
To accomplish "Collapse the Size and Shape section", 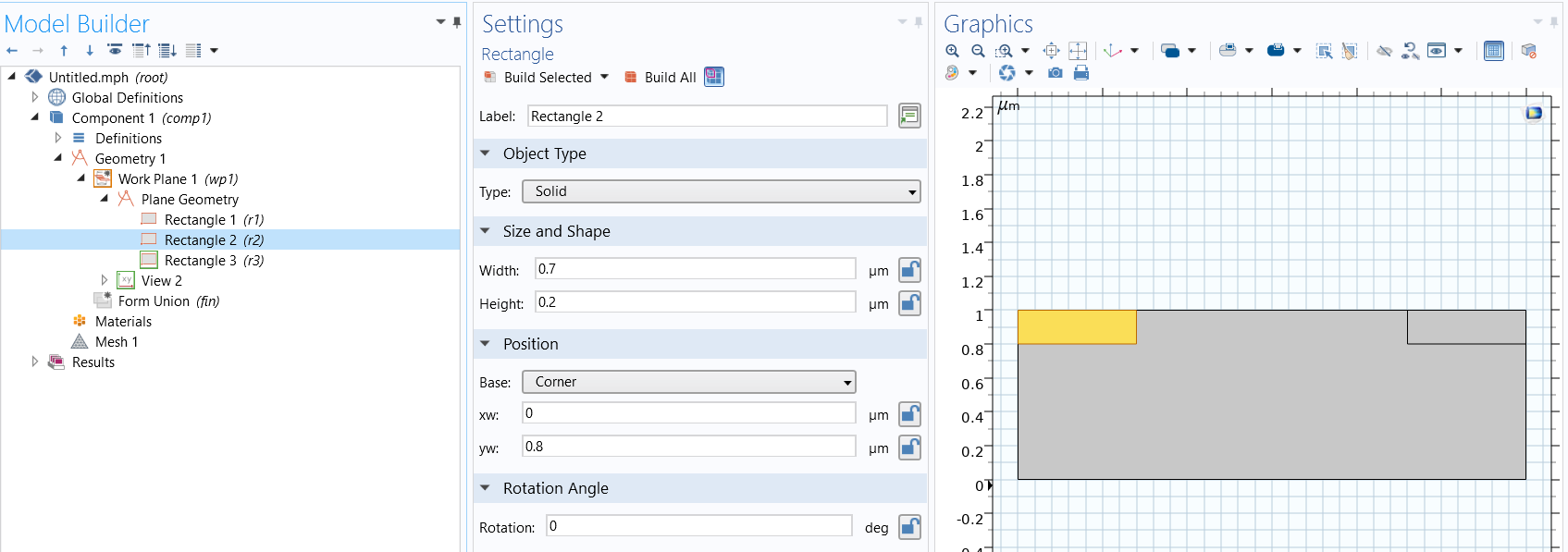I will [485, 231].
